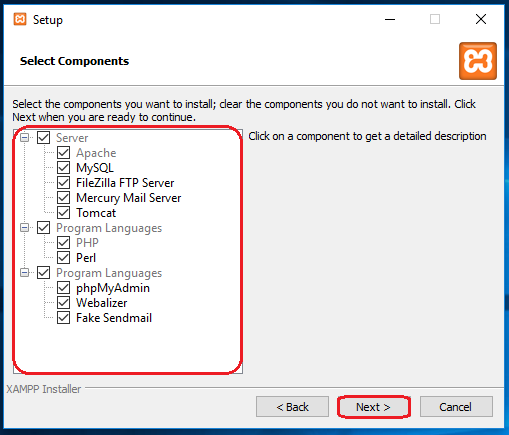
Task: Cancel the XAMPP installation
Action: pos(456,407)
